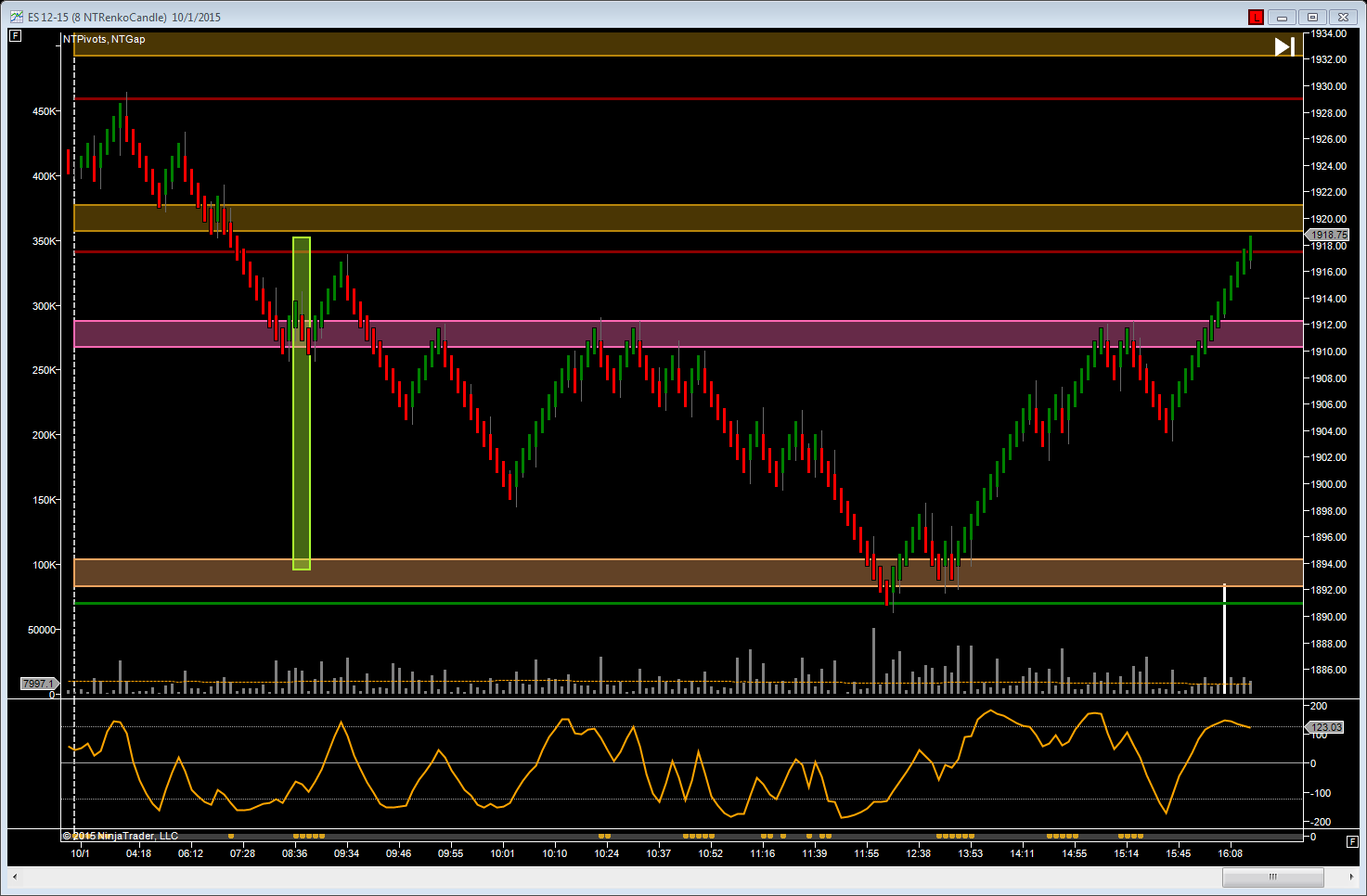Click the 200 oscillator scale label
The width and height of the screenshot is (1367, 896).
click(1319, 706)
